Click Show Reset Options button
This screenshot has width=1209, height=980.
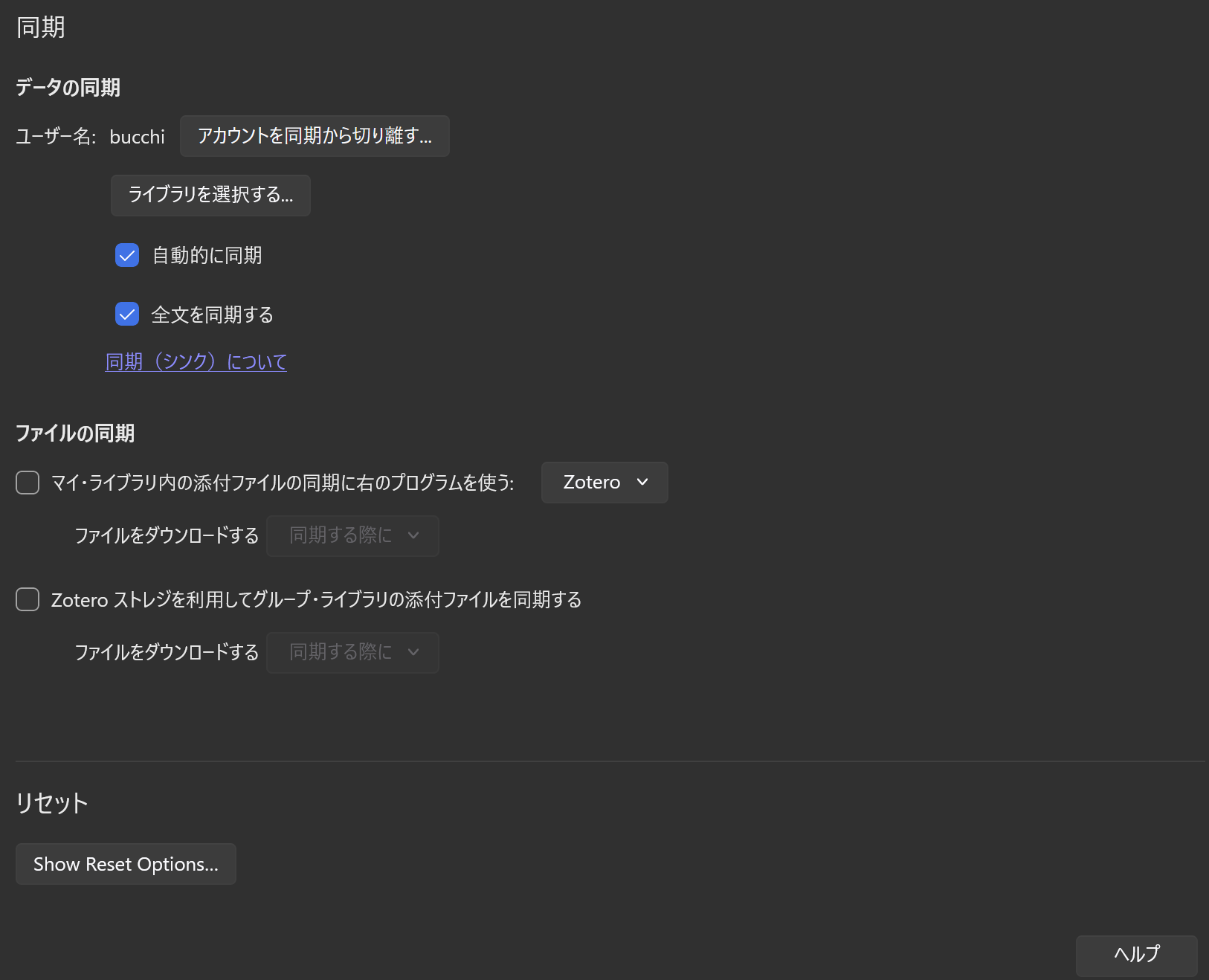(x=126, y=864)
